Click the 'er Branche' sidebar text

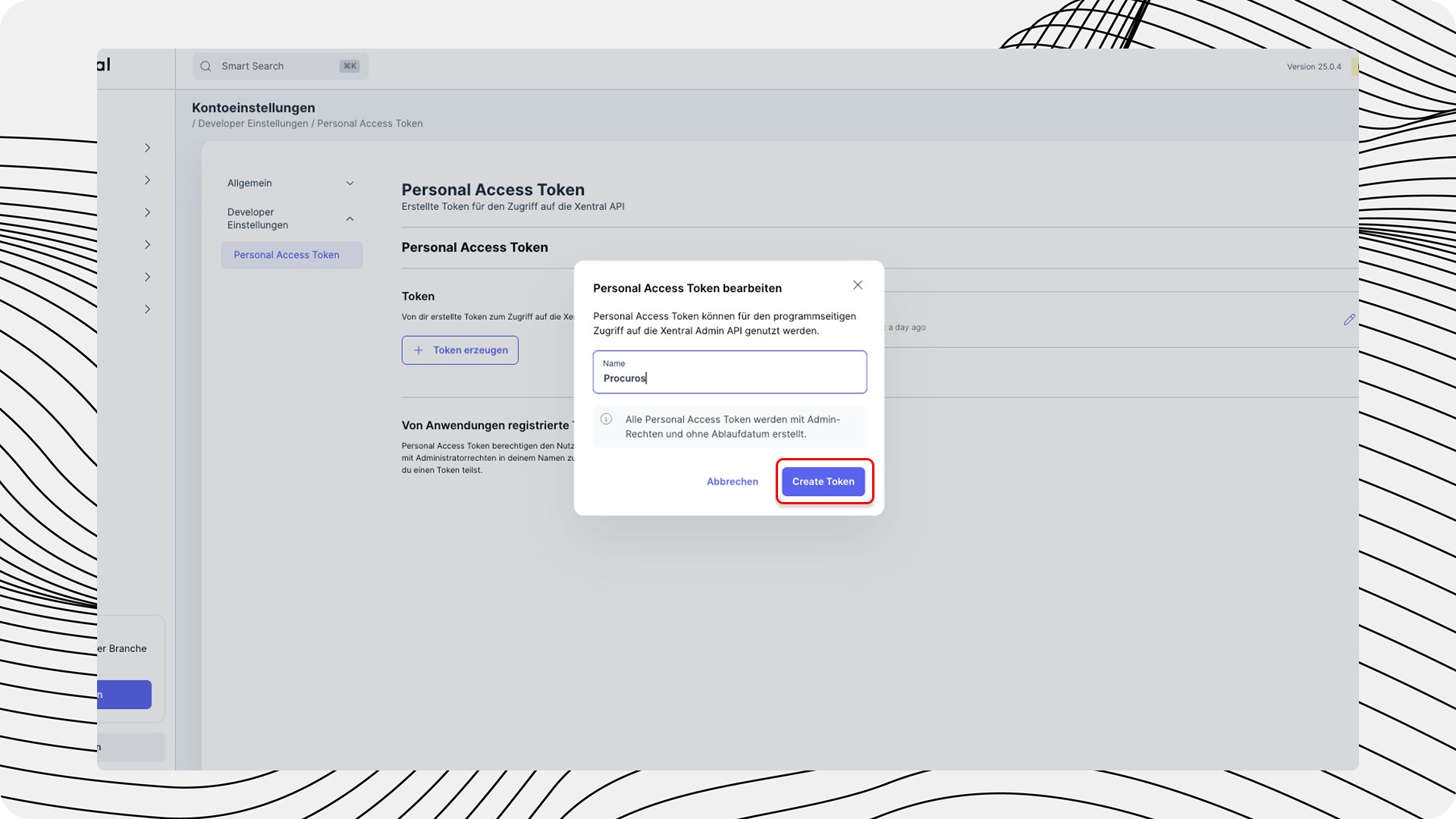(122, 648)
